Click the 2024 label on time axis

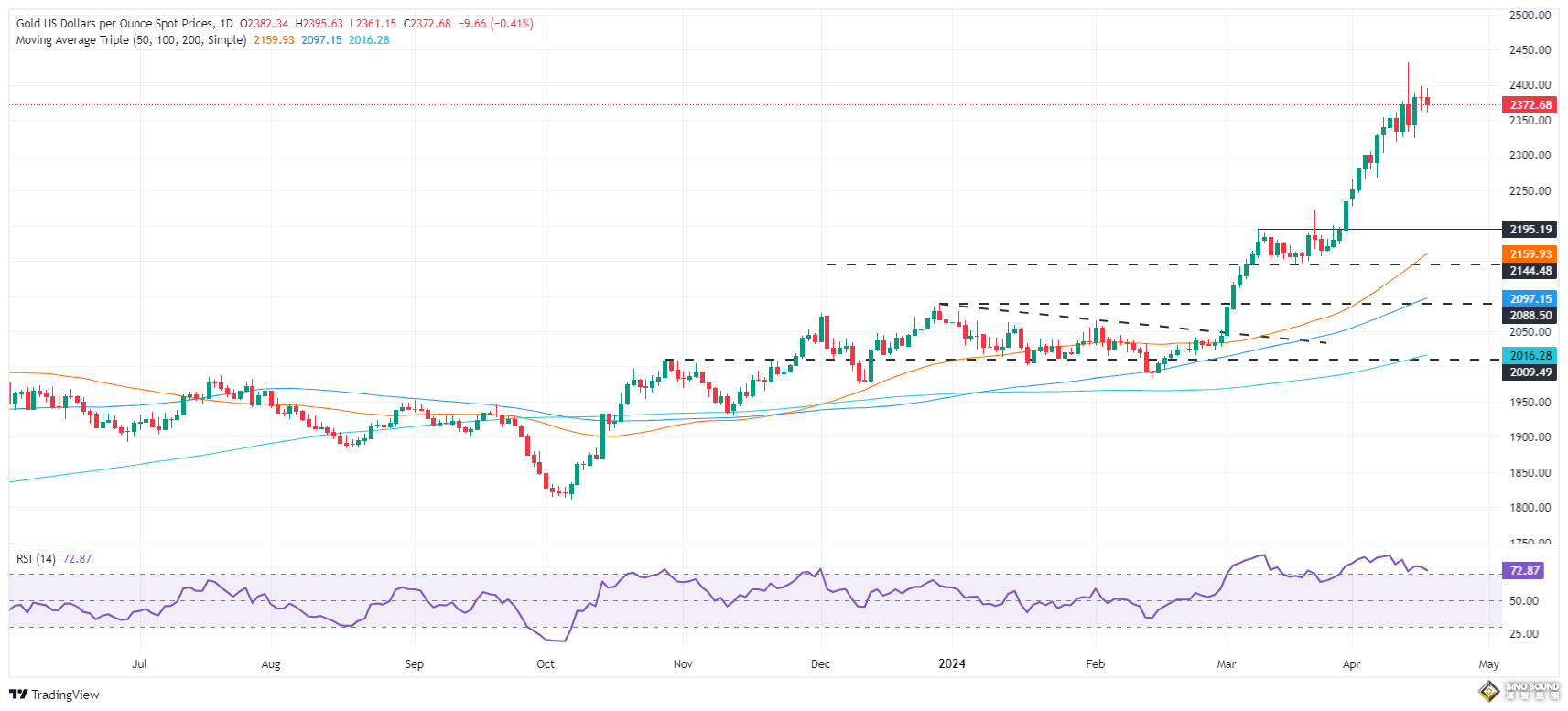952,664
